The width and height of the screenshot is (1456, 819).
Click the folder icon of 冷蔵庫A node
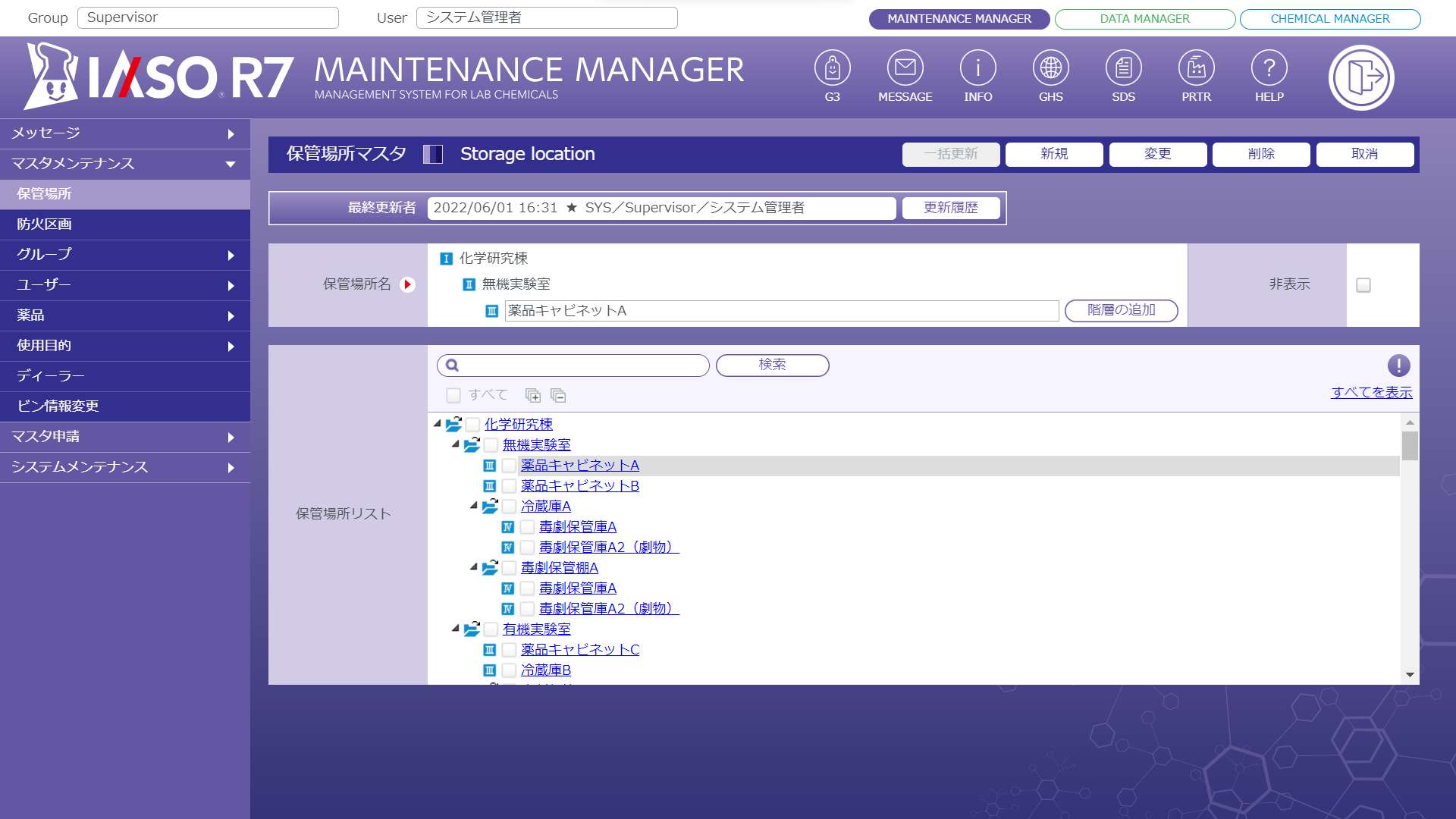[490, 506]
